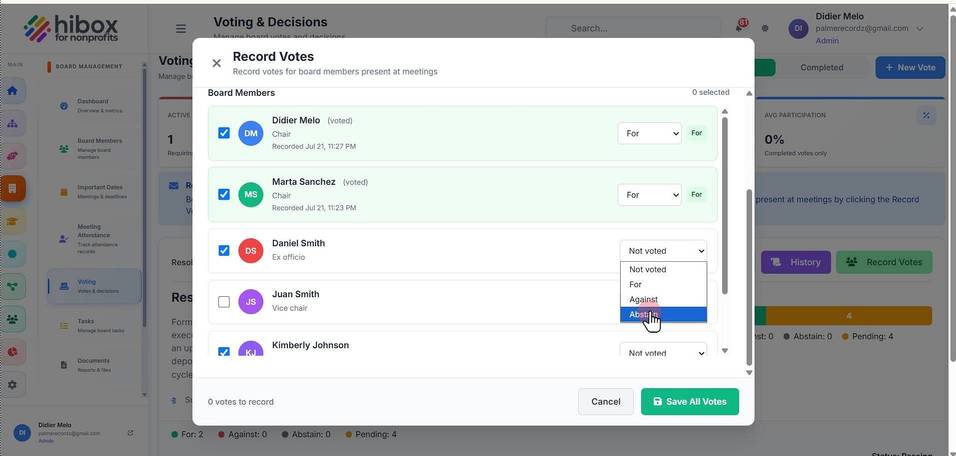Image resolution: width=956 pixels, height=456 pixels.
Task: Click the Admin role link in header
Action: click(827, 41)
